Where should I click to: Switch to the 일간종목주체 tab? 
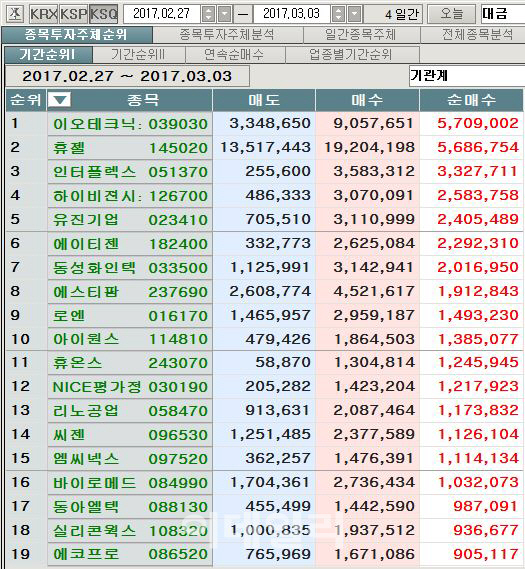pos(361,35)
